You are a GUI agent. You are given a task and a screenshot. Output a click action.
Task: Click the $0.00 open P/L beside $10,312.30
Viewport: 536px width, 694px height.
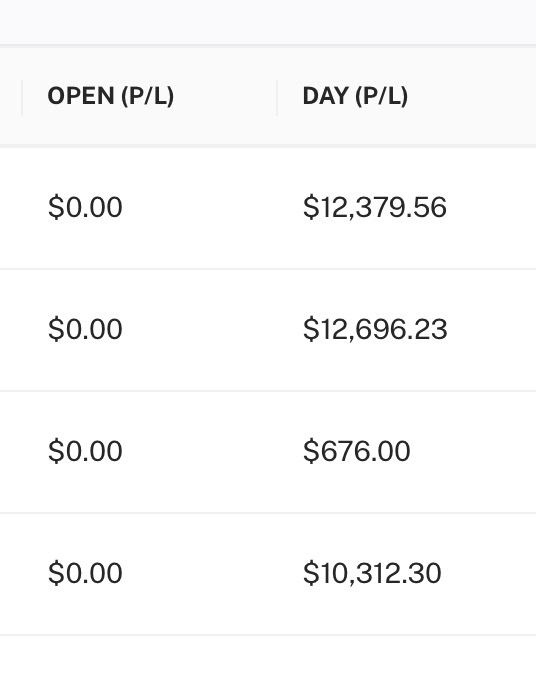(x=85, y=573)
